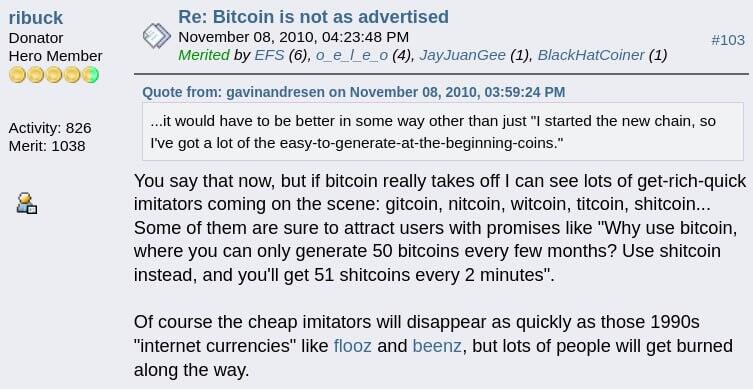Image resolution: width=753 pixels, height=389 pixels.
Task: Follow the 'flooz' hyperlink in the post
Action: tap(352, 346)
